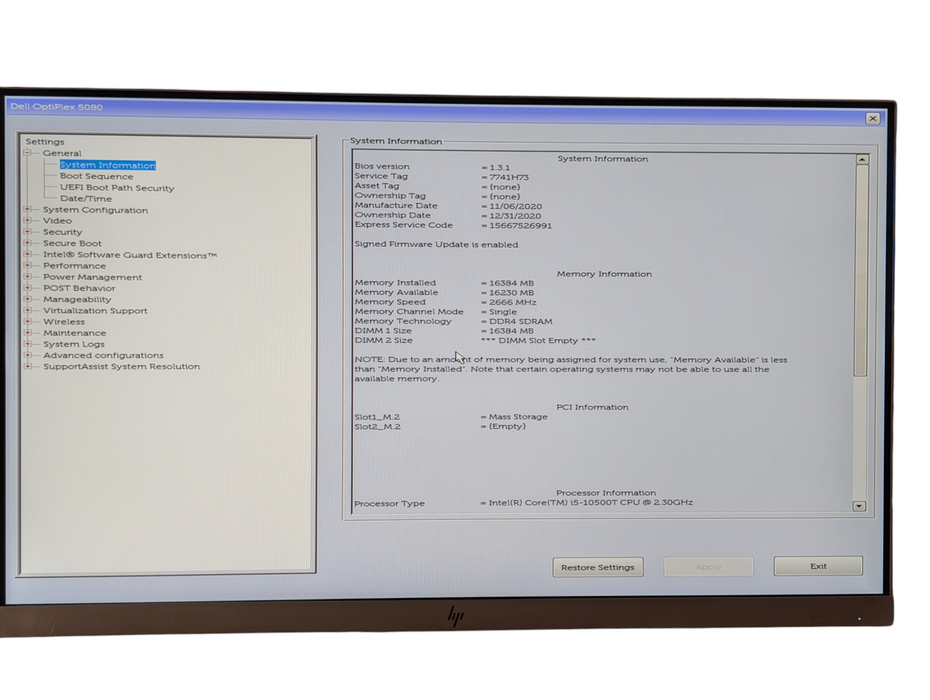Select the Wireless category label
The image size is (930, 700).
tap(63, 322)
